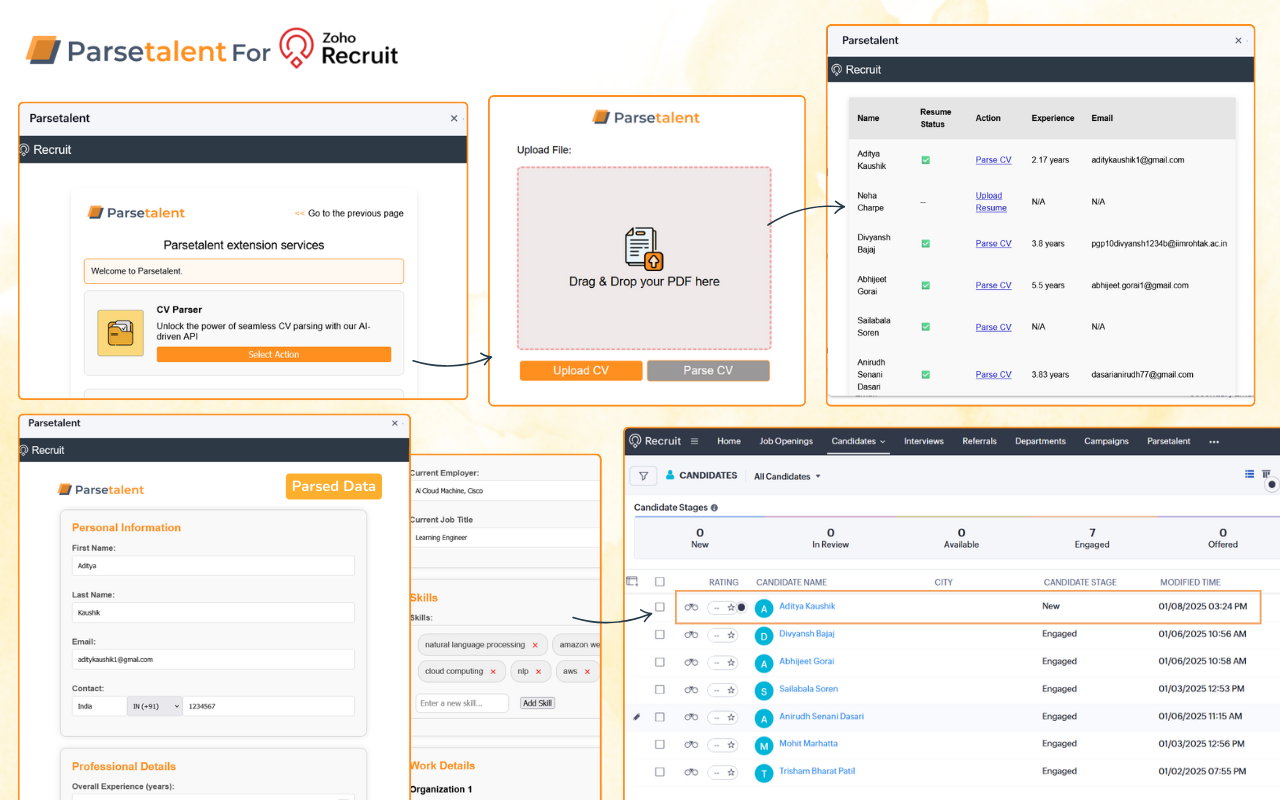Open the All Candidates view dropdown

coord(787,476)
